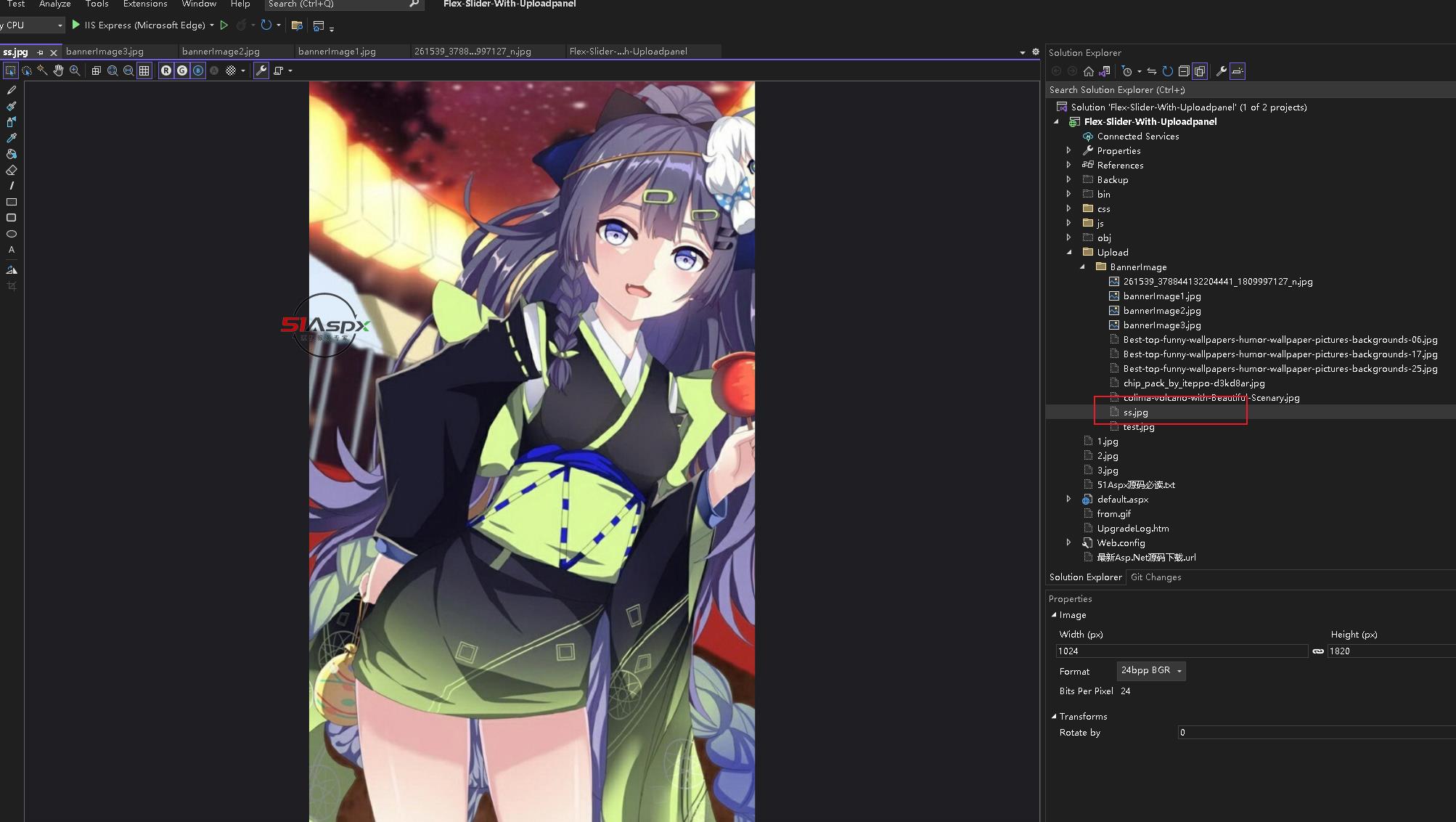
Task: Click the browser refresh/restart icon
Action: tap(266, 25)
